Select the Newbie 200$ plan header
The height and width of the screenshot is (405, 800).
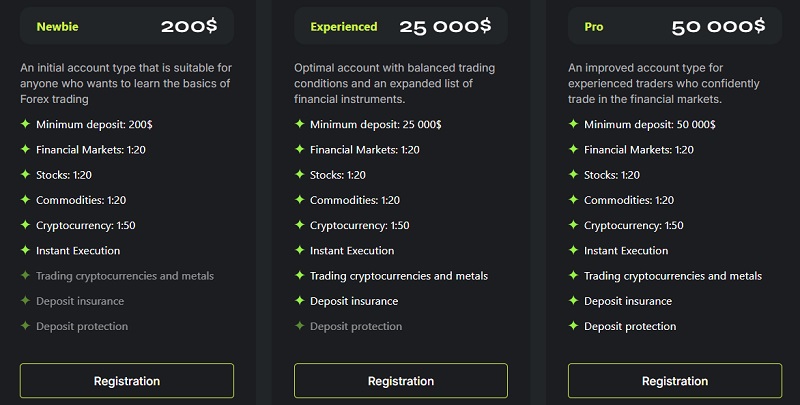[x=127, y=26]
